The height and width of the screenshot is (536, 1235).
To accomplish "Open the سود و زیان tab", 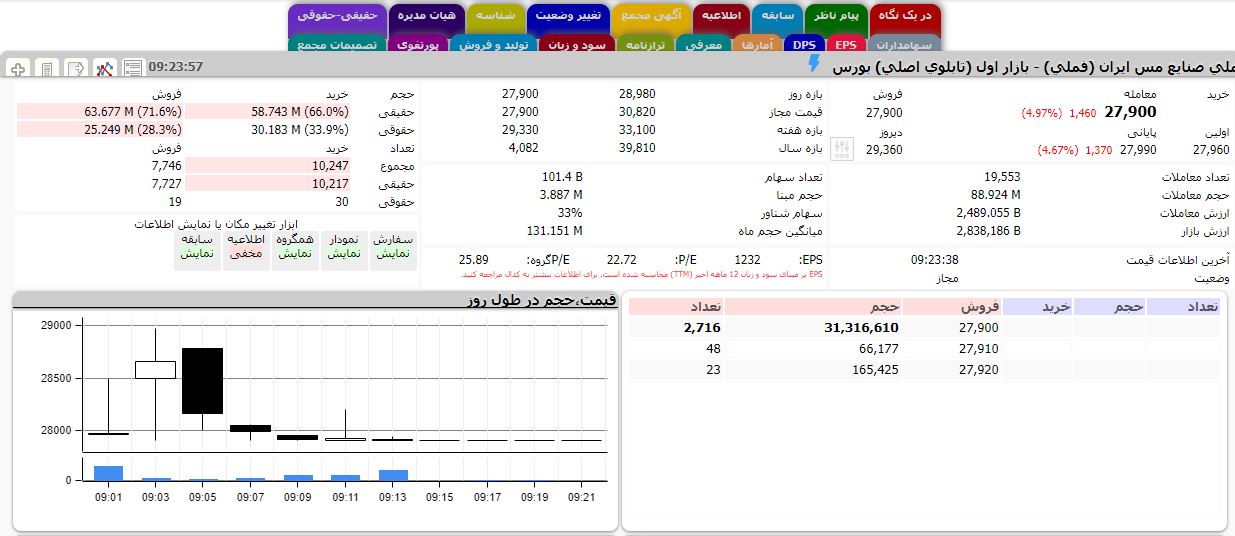I will (x=577, y=45).
